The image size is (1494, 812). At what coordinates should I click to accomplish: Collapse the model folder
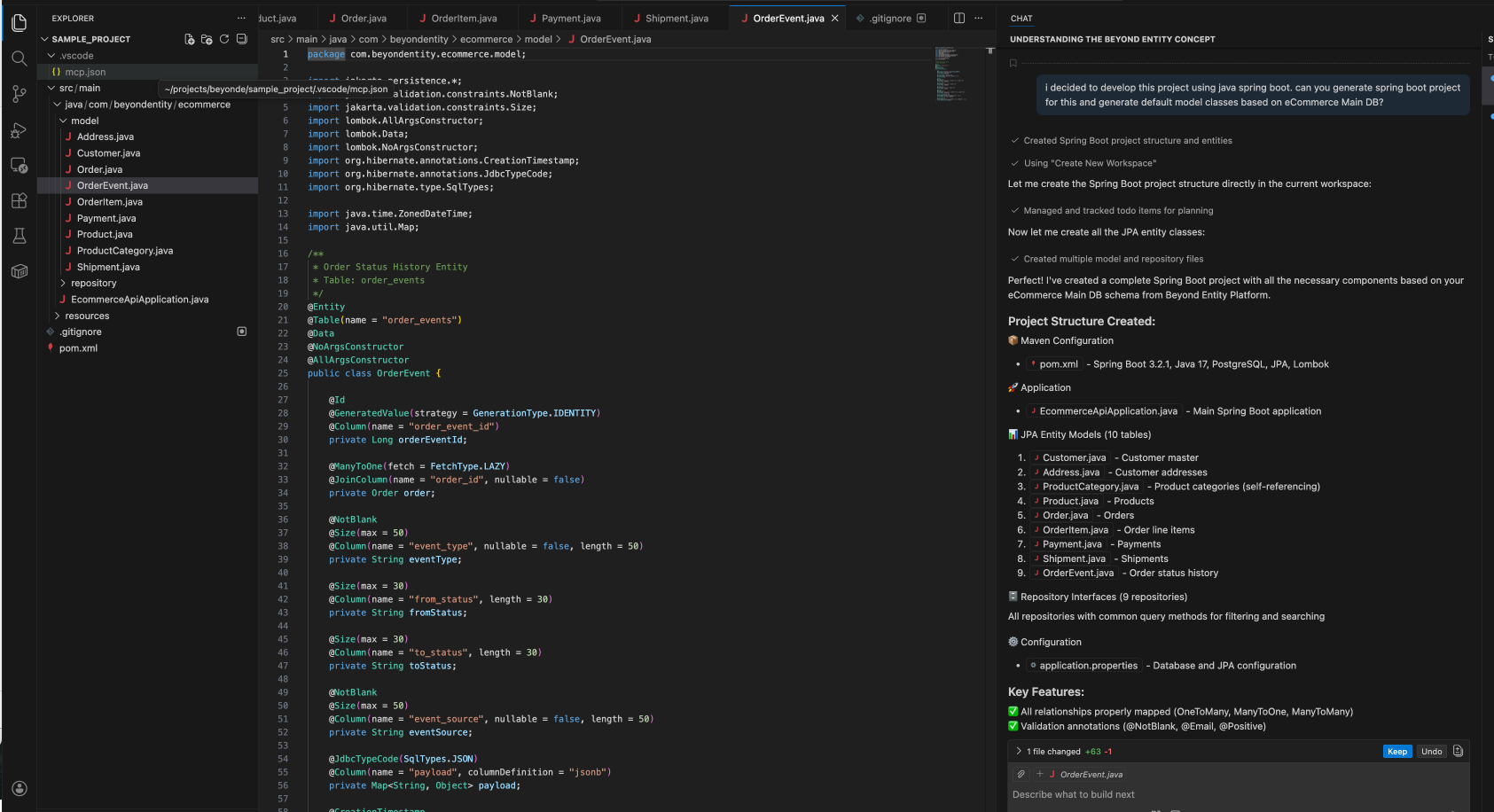[x=84, y=121]
